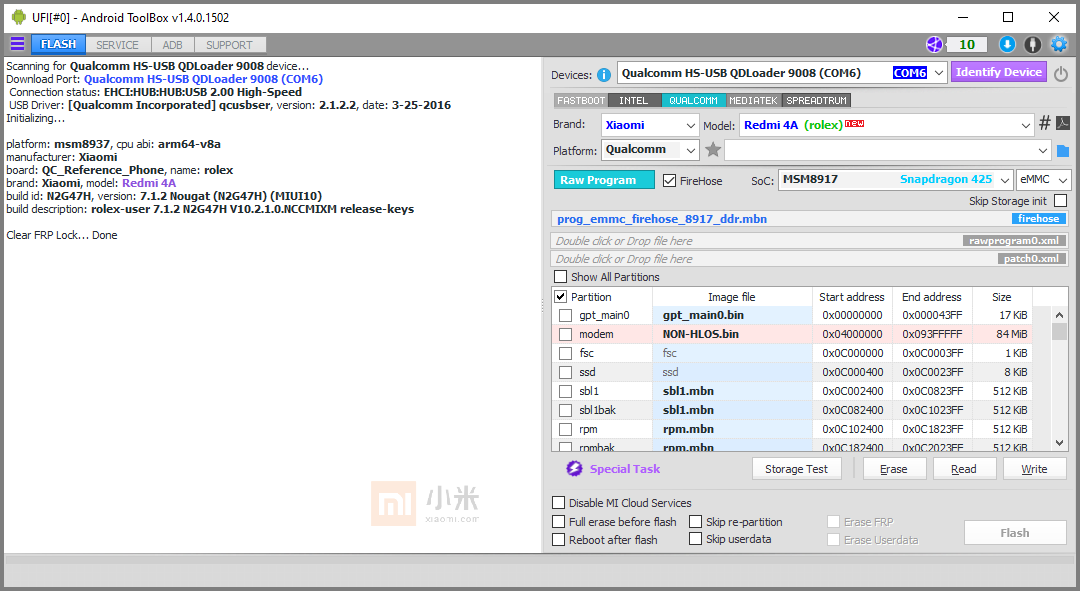The width and height of the screenshot is (1080, 591).
Task: Click the Qualcomm HS-USB QDLoader port link
Action: (x=203, y=79)
